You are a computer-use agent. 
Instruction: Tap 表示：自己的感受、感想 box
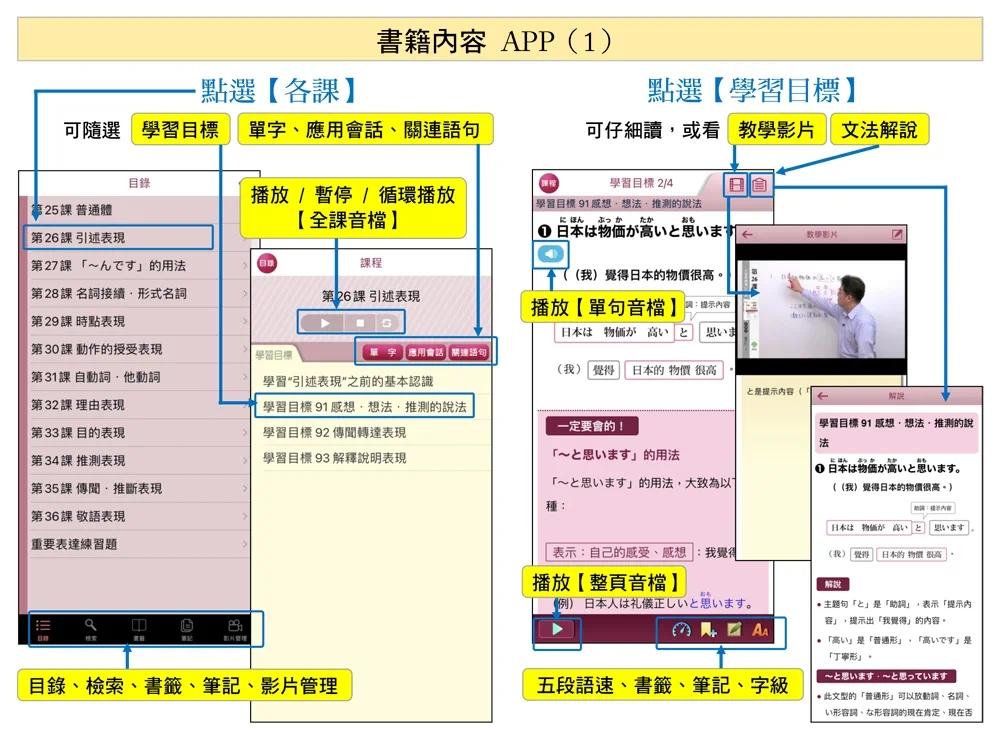pyautogui.click(x=619, y=552)
